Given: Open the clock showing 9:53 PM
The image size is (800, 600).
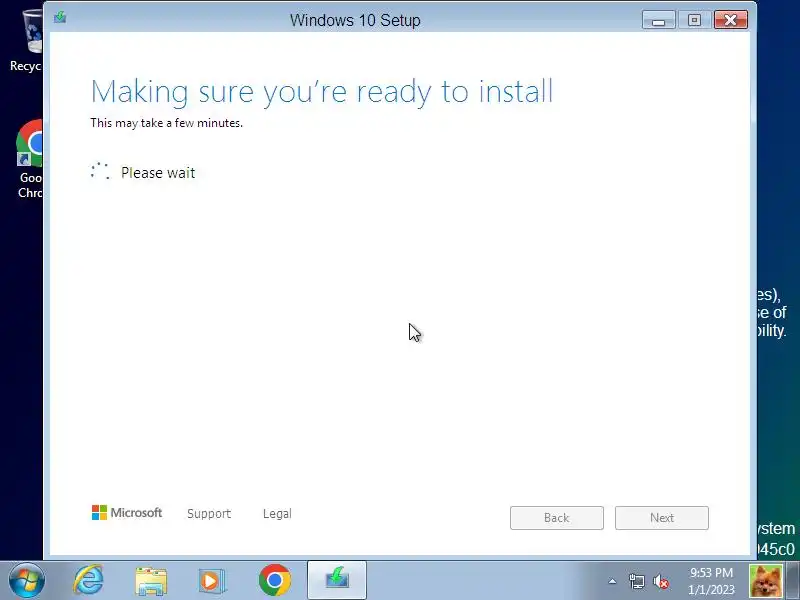Looking at the screenshot, I should 711,581.
